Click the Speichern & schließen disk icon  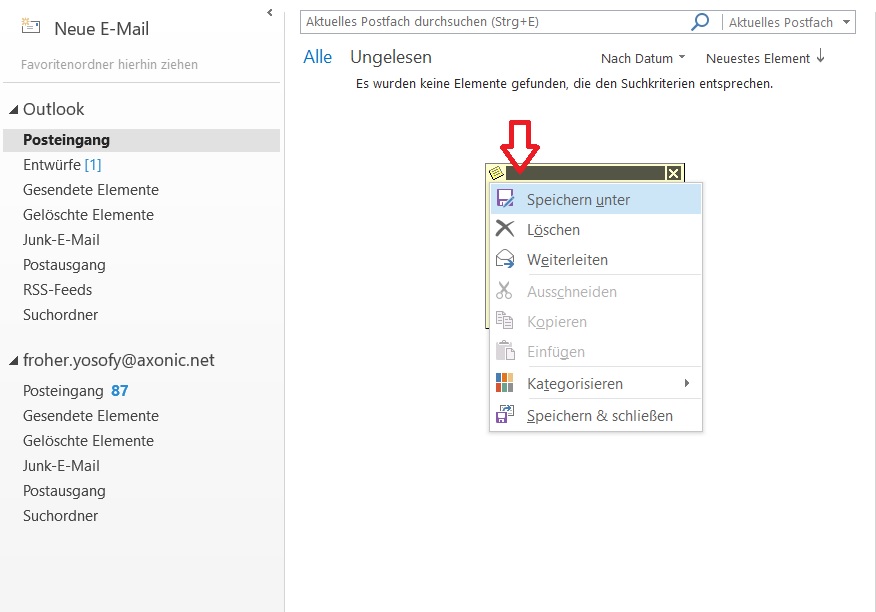pos(505,415)
